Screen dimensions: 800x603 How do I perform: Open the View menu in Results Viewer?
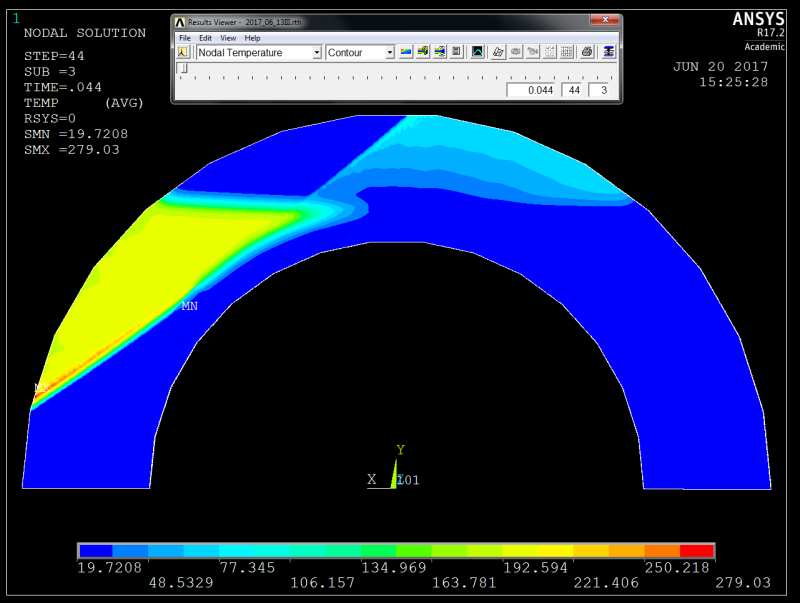228,38
